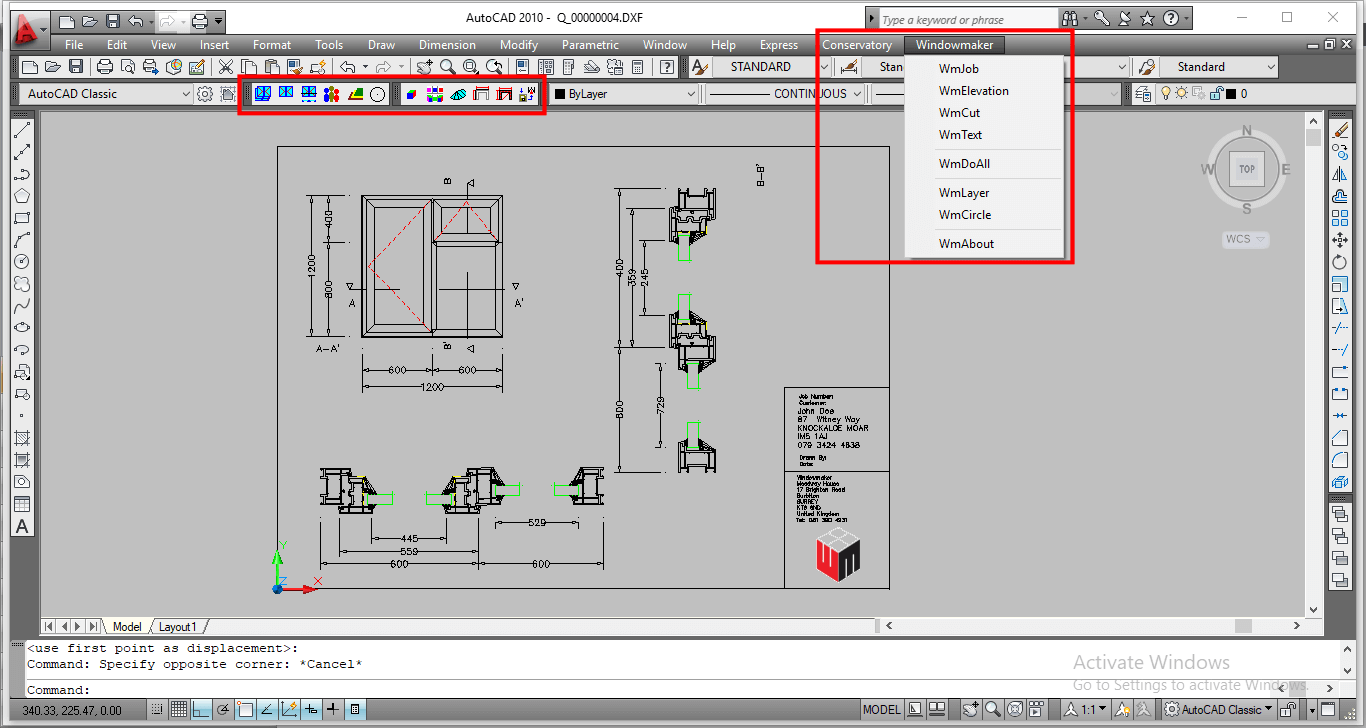Open the Conservatory menu

click(856, 45)
